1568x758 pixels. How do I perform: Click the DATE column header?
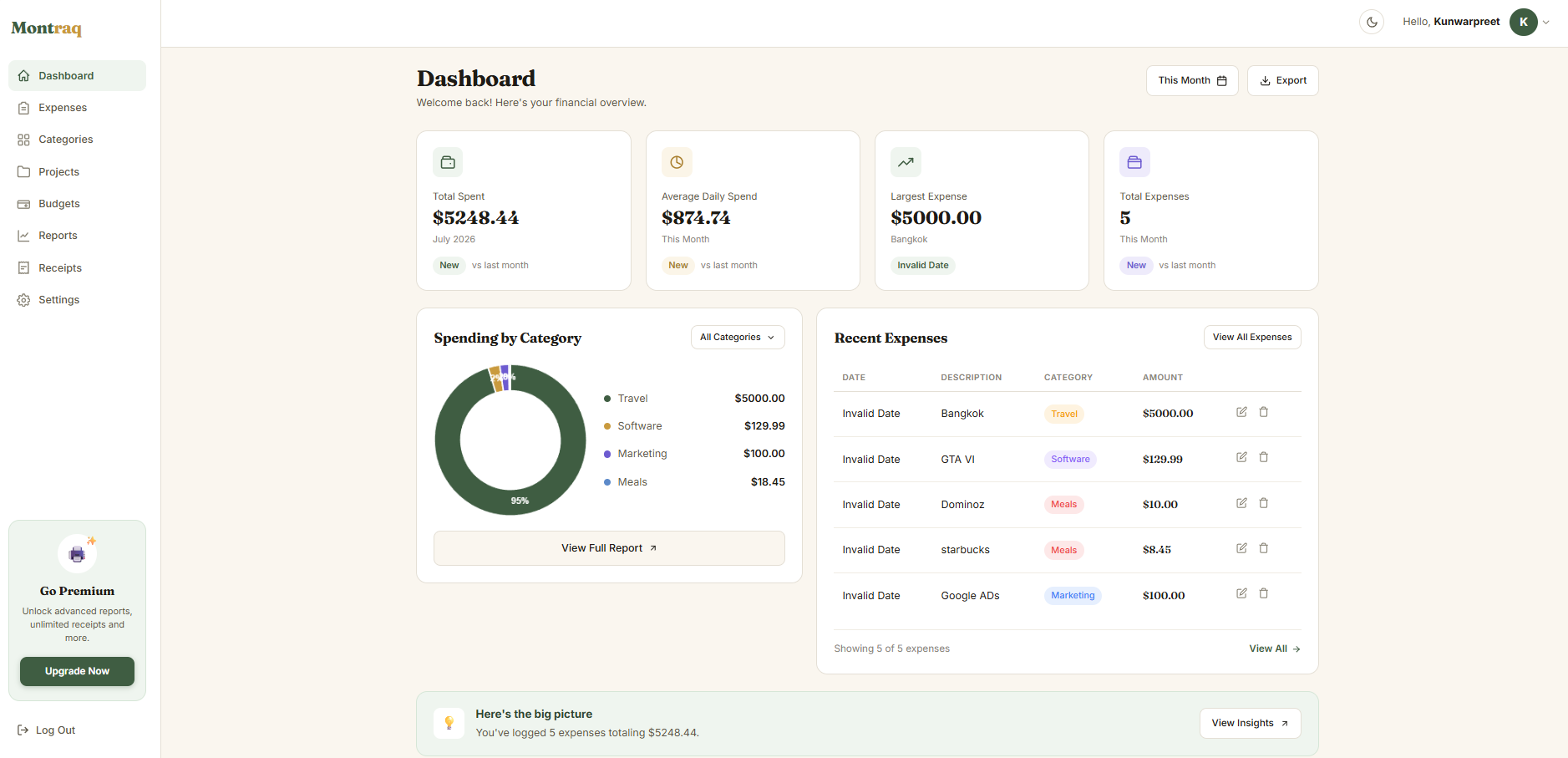[x=854, y=378]
